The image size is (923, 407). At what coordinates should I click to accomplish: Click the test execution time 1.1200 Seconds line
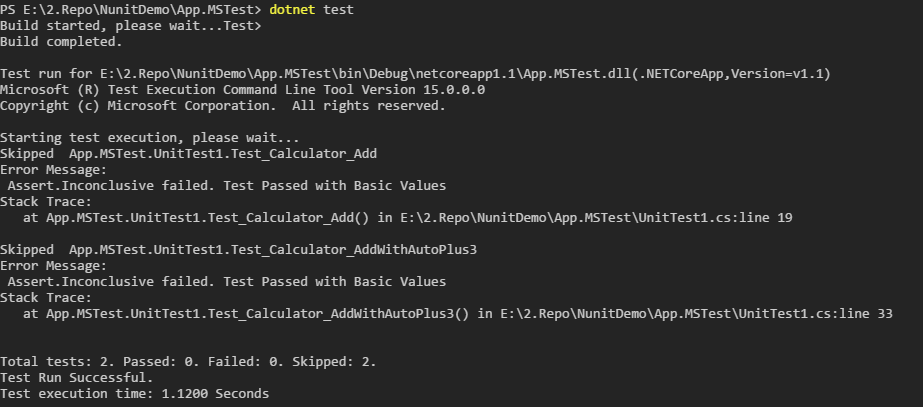(x=134, y=394)
